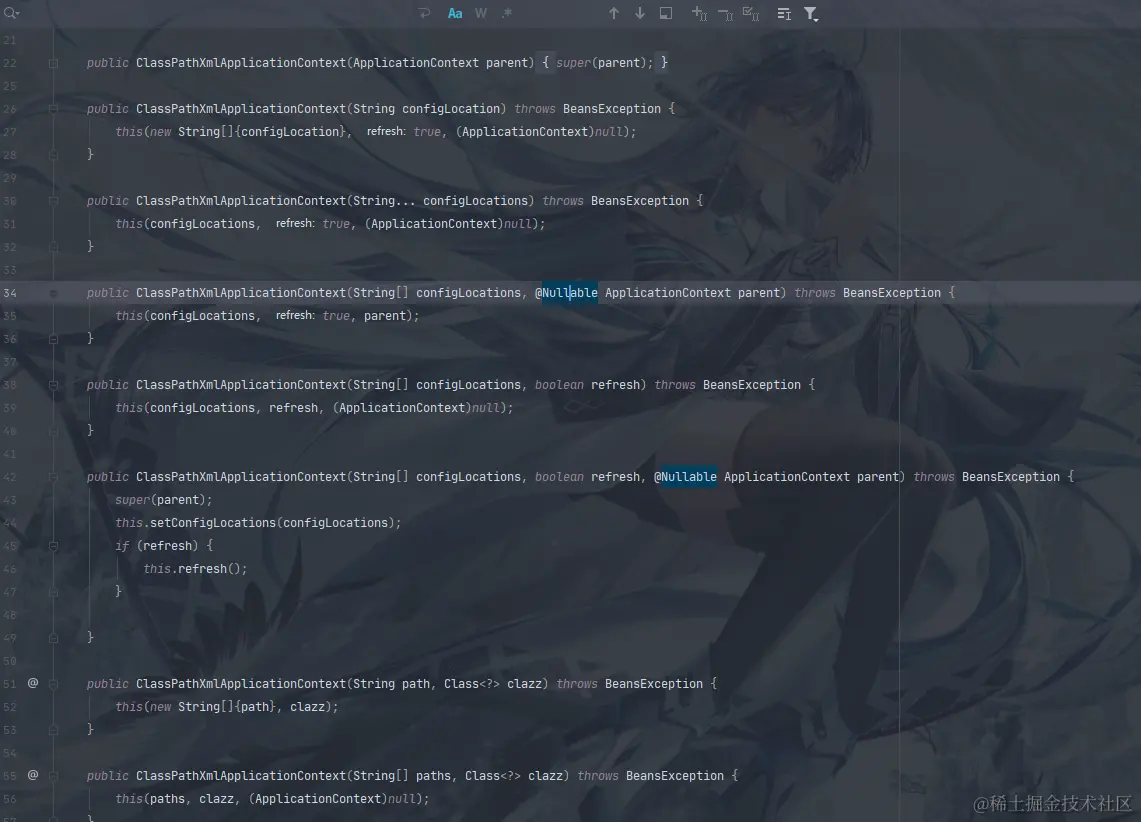Click 'ApplicationContext parent' on line 42
This screenshot has height=822, width=1141.
811,476
